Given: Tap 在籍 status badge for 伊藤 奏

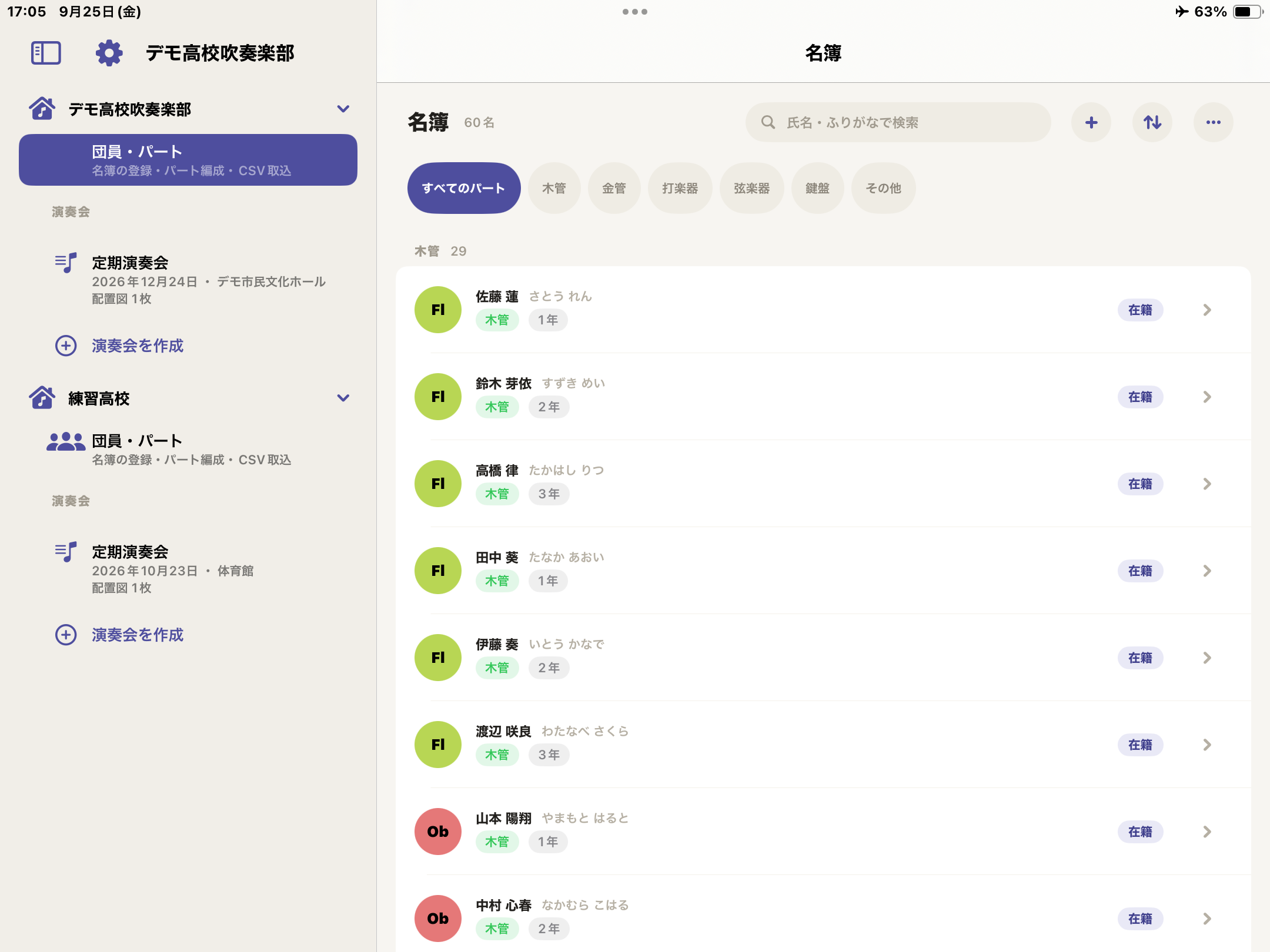Looking at the screenshot, I should [1140, 658].
